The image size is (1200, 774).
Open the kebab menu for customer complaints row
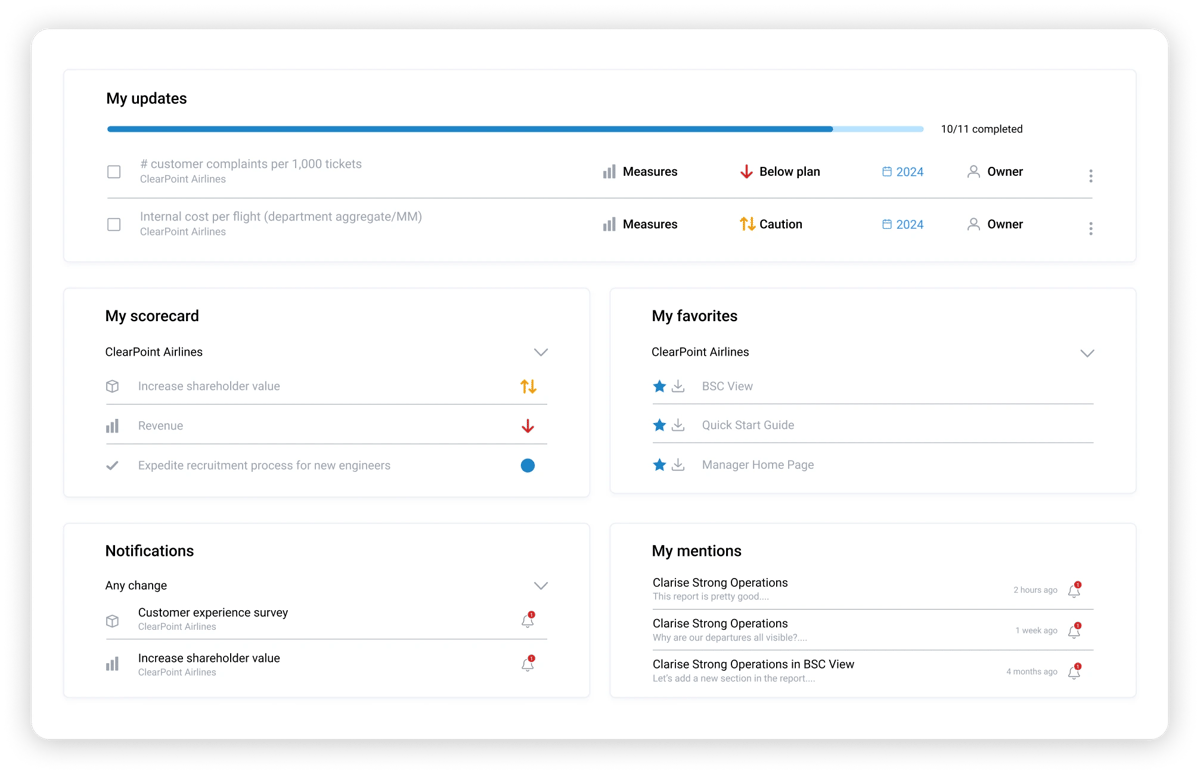(x=1091, y=176)
